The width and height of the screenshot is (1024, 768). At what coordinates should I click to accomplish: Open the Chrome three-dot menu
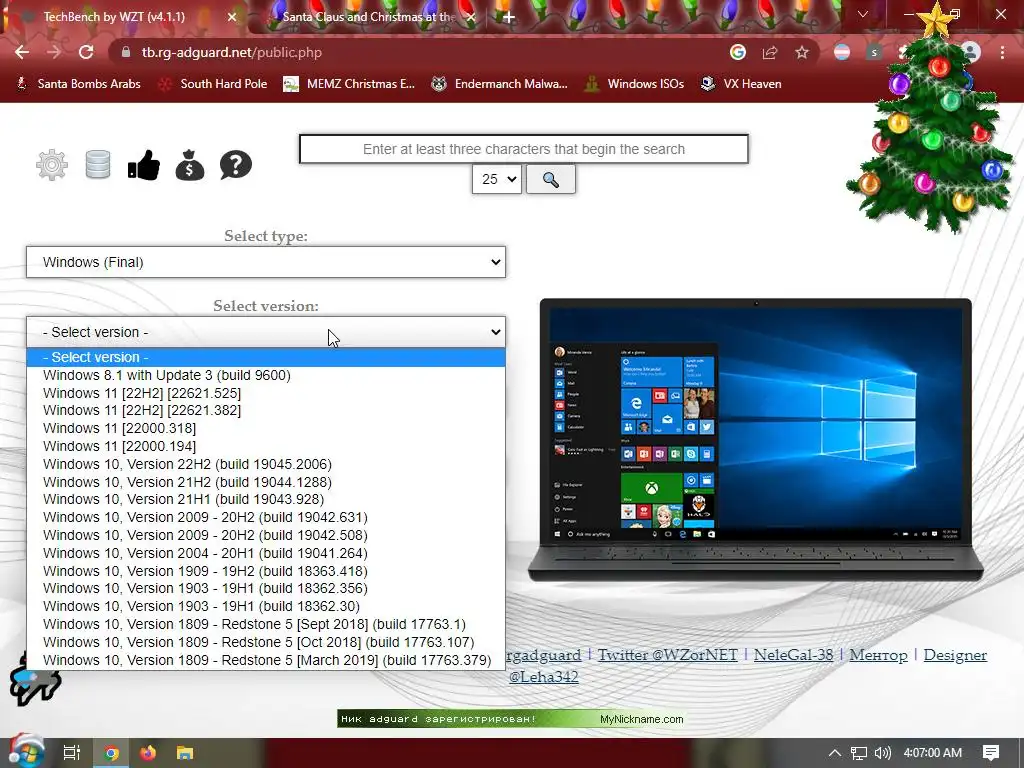click(x=1002, y=52)
